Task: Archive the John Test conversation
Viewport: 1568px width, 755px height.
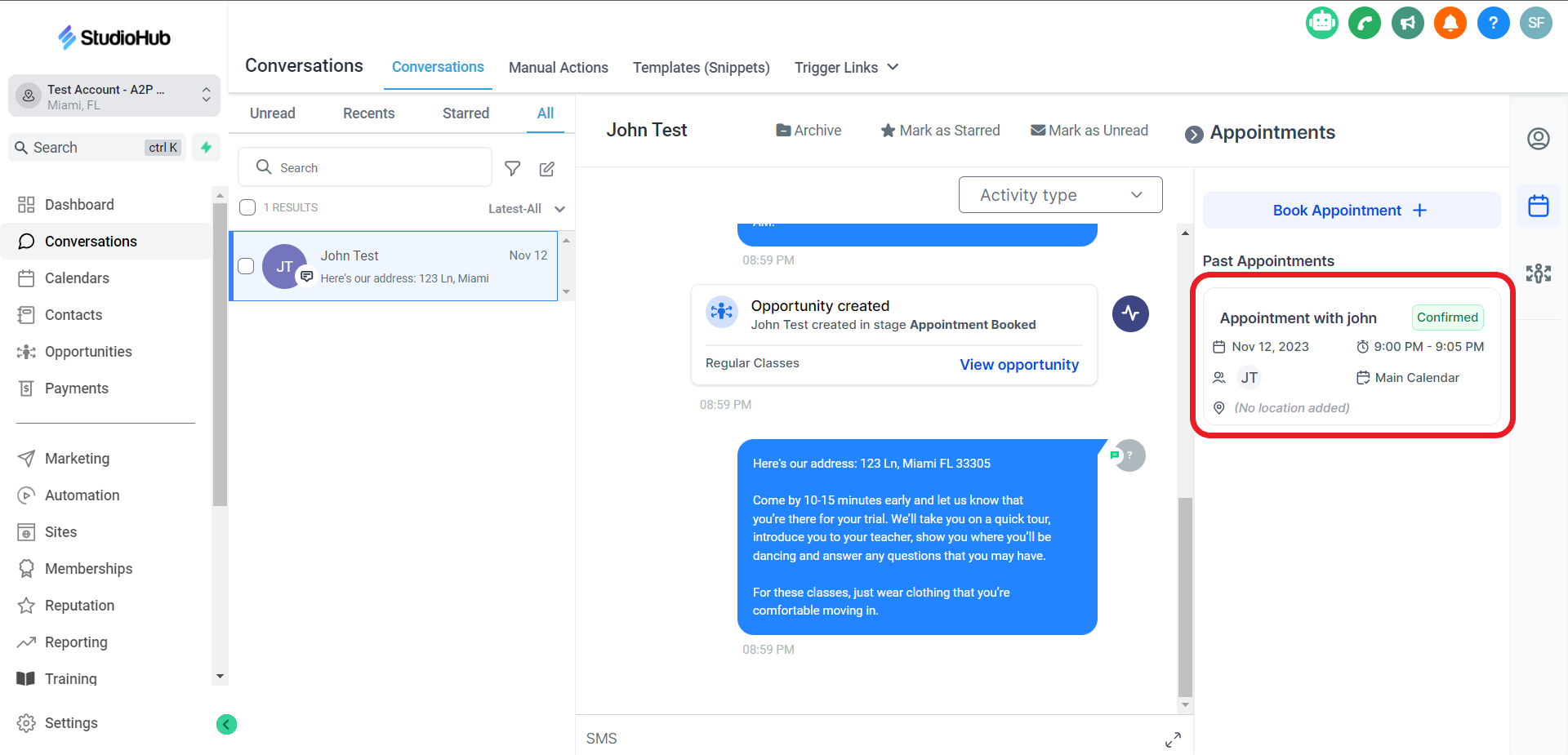Action: coord(808,131)
